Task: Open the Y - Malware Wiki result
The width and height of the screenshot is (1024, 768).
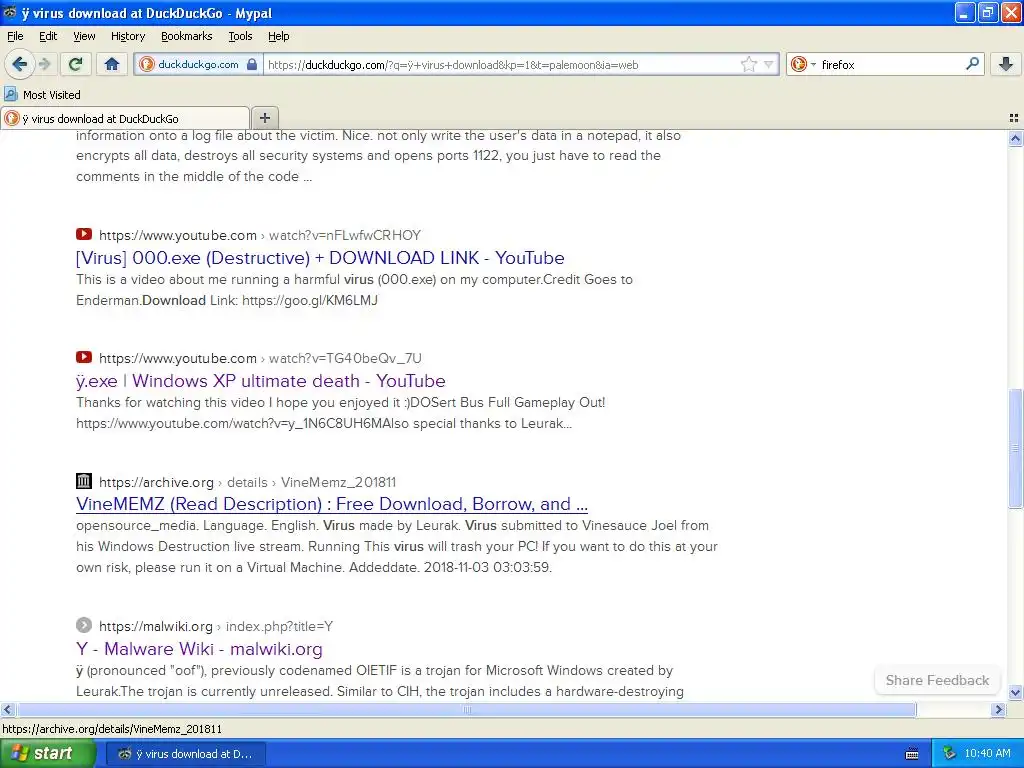Action: coord(199,648)
